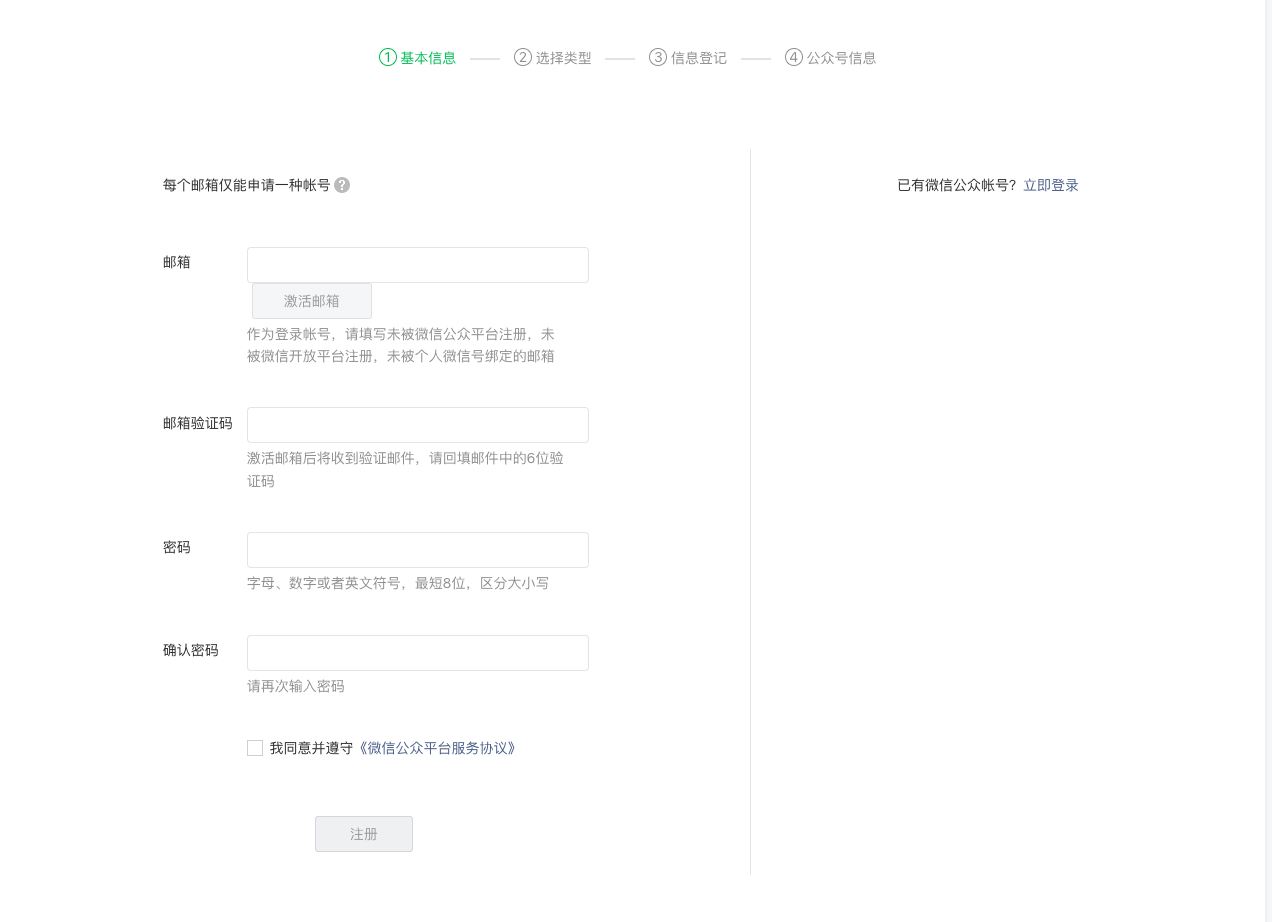Select the 公众号信息 step label

pos(839,57)
